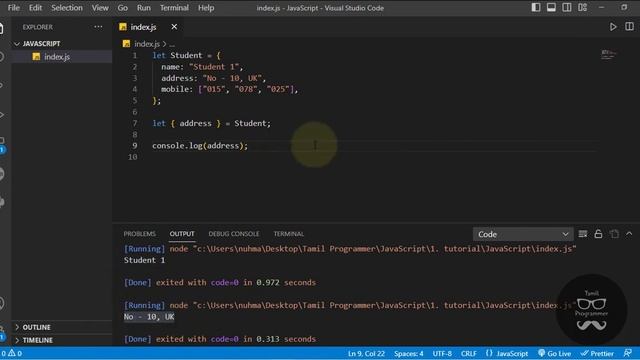This screenshot has width=640, height=360.
Task: Switch to the PROBLEMS panel tab
Action: [x=140, y=234]
